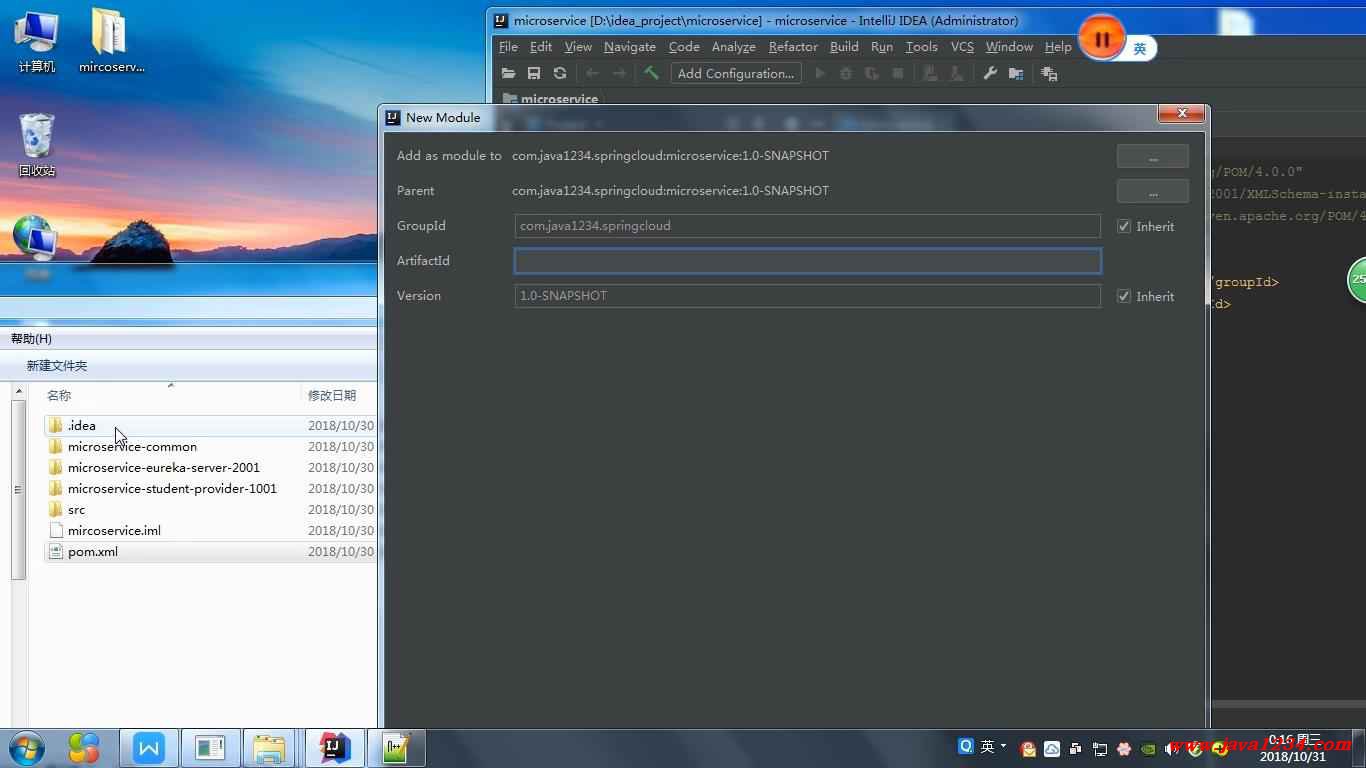1366x768 pixels.
Task: Open the Analyze menu
Action: click(x=734, y=47)
